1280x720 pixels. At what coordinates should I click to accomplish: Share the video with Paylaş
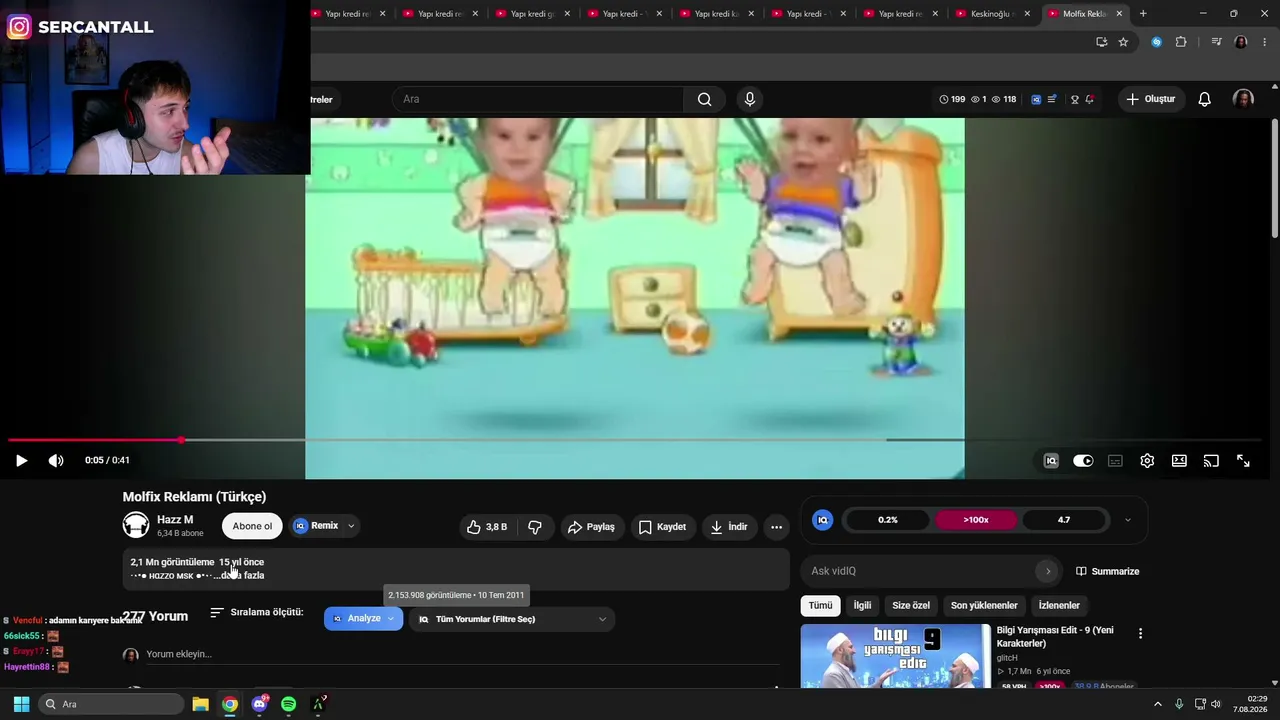[x=591, y=527]
